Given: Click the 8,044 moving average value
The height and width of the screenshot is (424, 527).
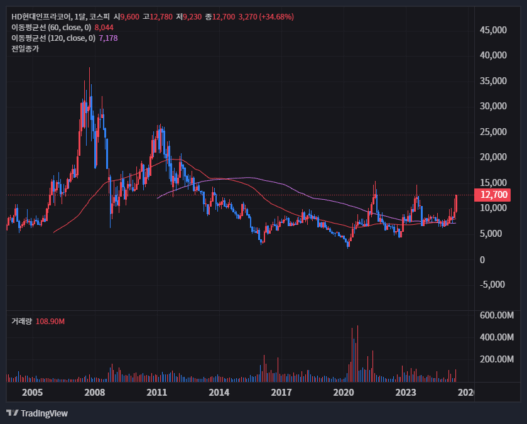Looking at the screenshot, I should tap(104, 28).
